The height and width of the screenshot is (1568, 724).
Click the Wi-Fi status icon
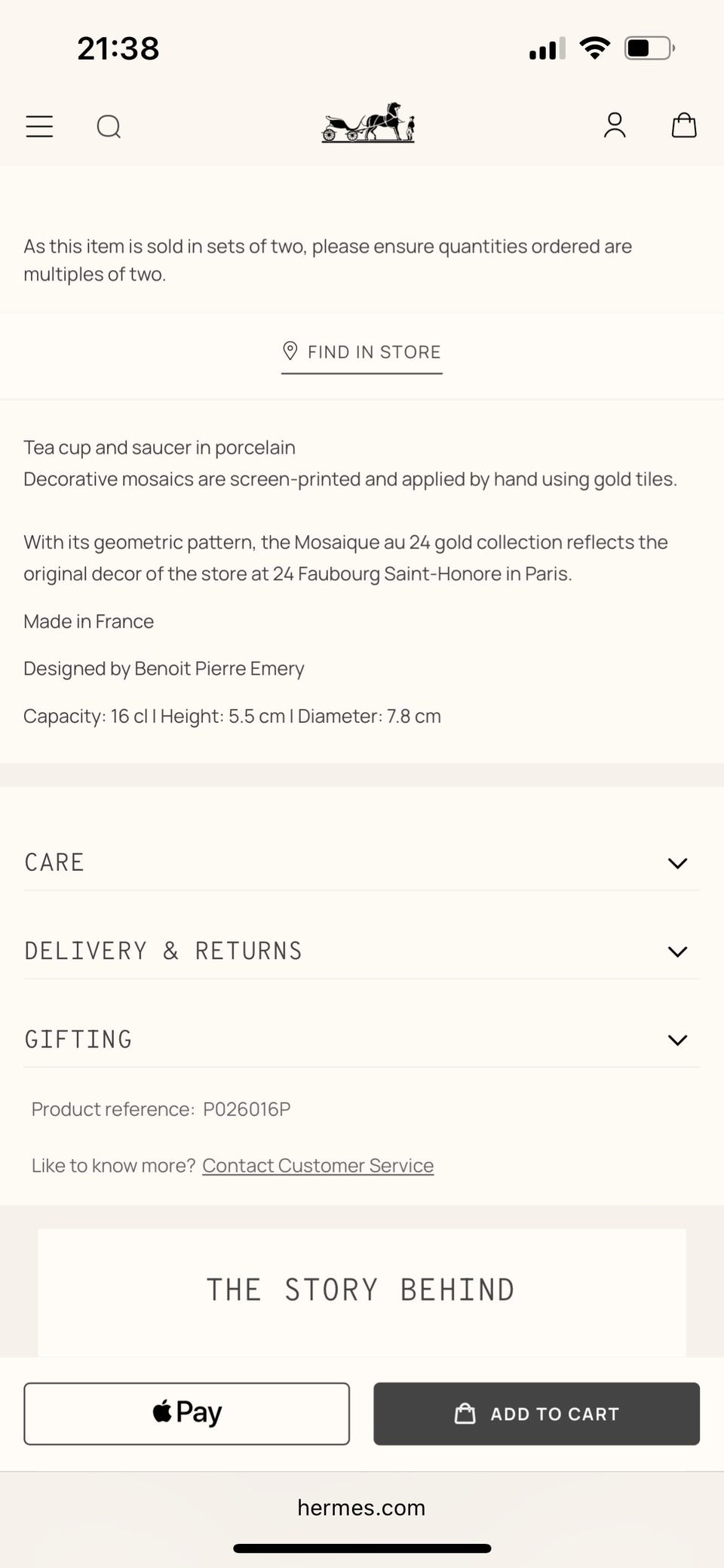pos(594,48)
